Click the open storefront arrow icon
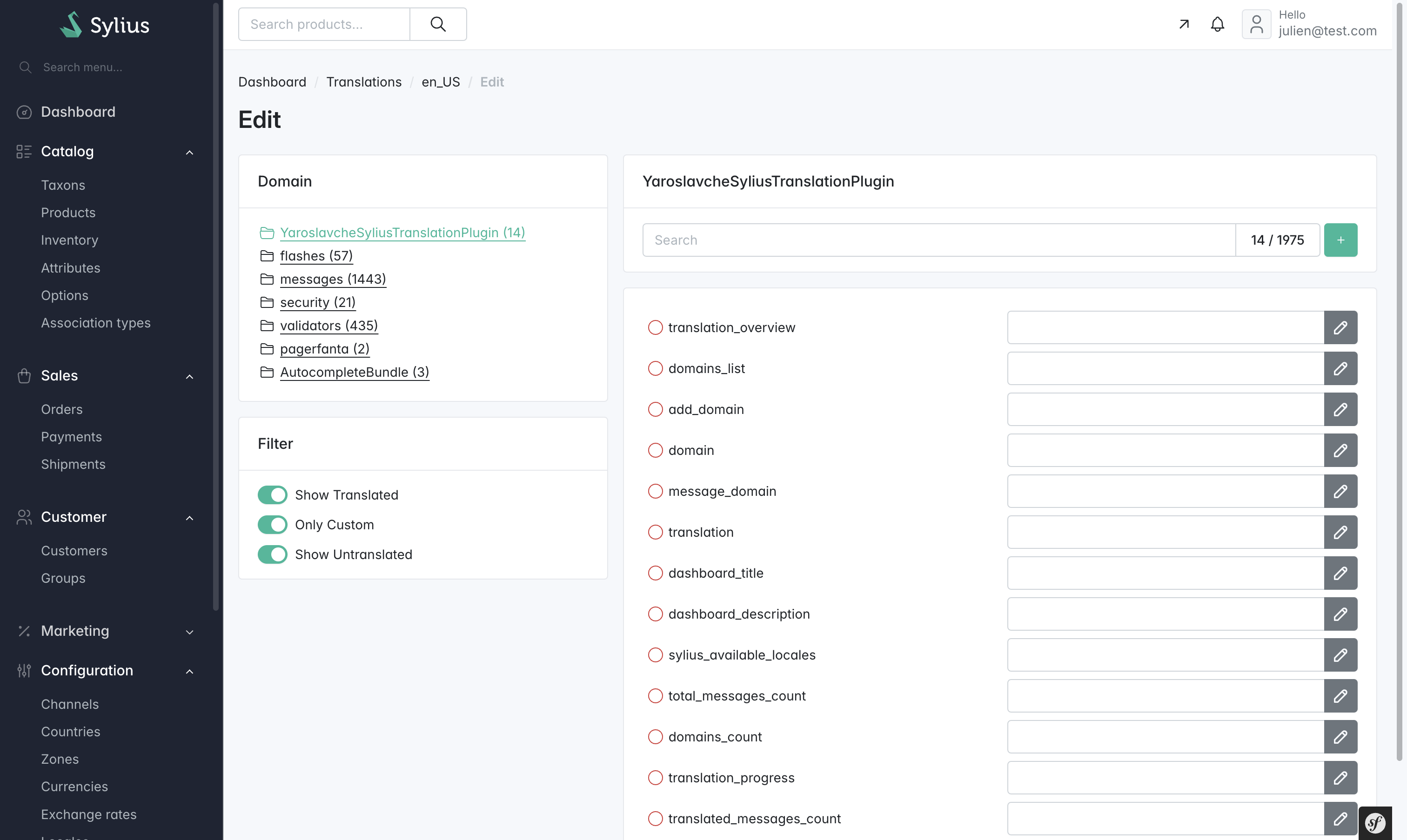 point(1183,24)
